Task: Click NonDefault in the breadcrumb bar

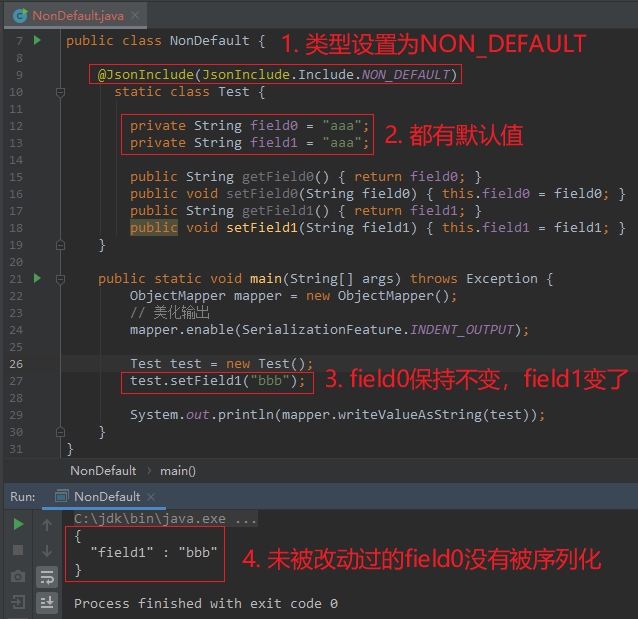Action: coord(103,471)
